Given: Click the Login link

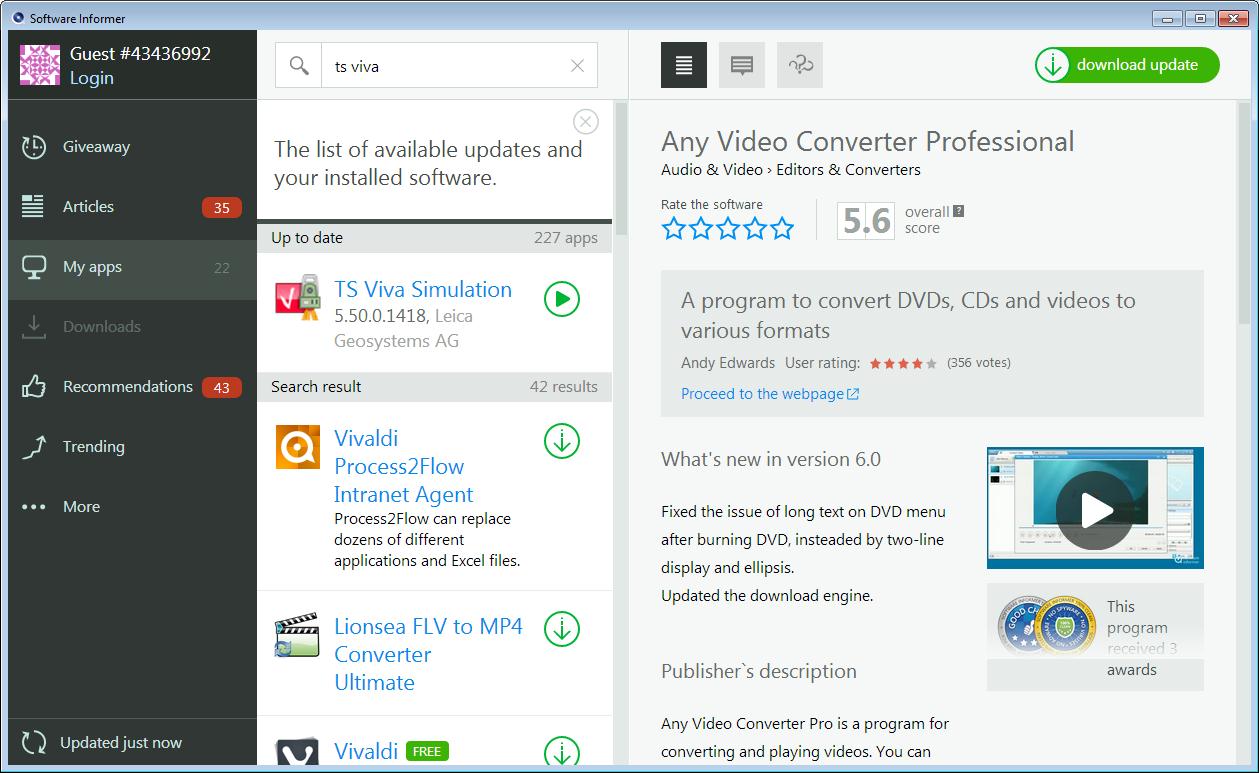Looking at the screenshot, I should [91, 78].
